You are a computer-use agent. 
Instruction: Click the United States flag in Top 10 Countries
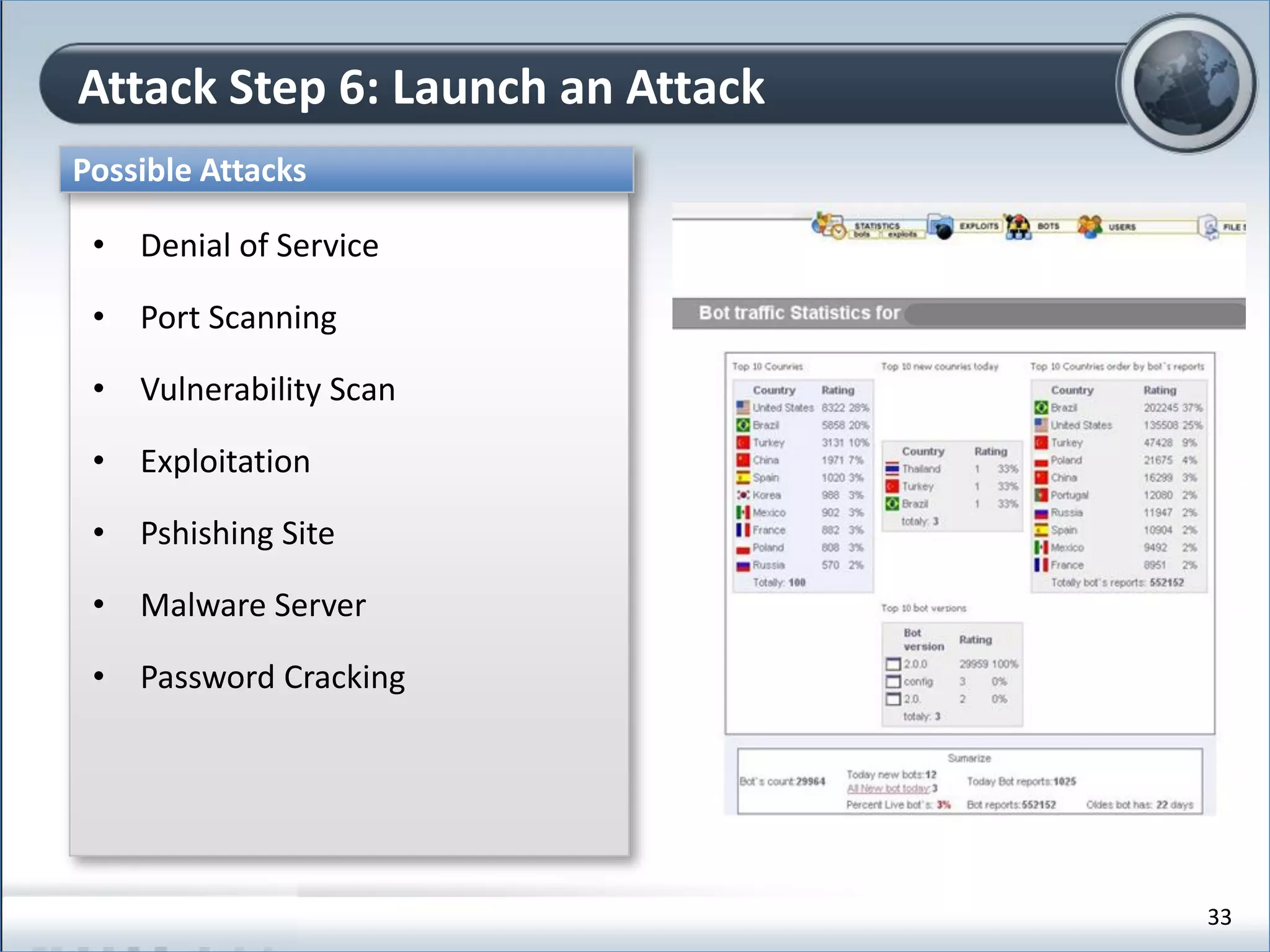click(x=743, y=407)
